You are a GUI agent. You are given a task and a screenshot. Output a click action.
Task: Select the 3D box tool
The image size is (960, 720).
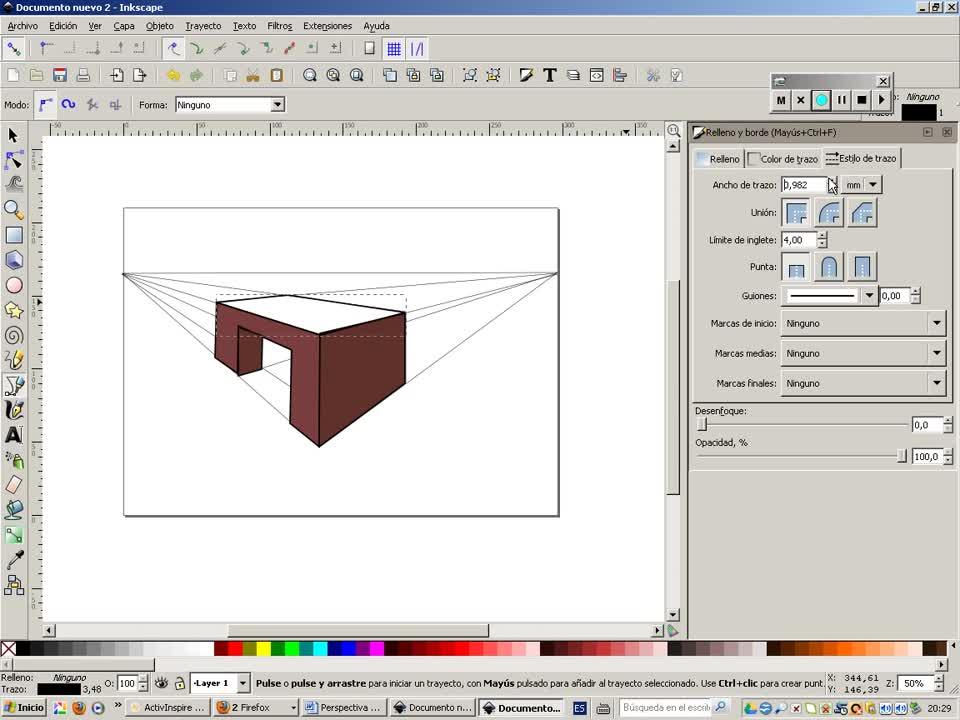coord(14,260)
